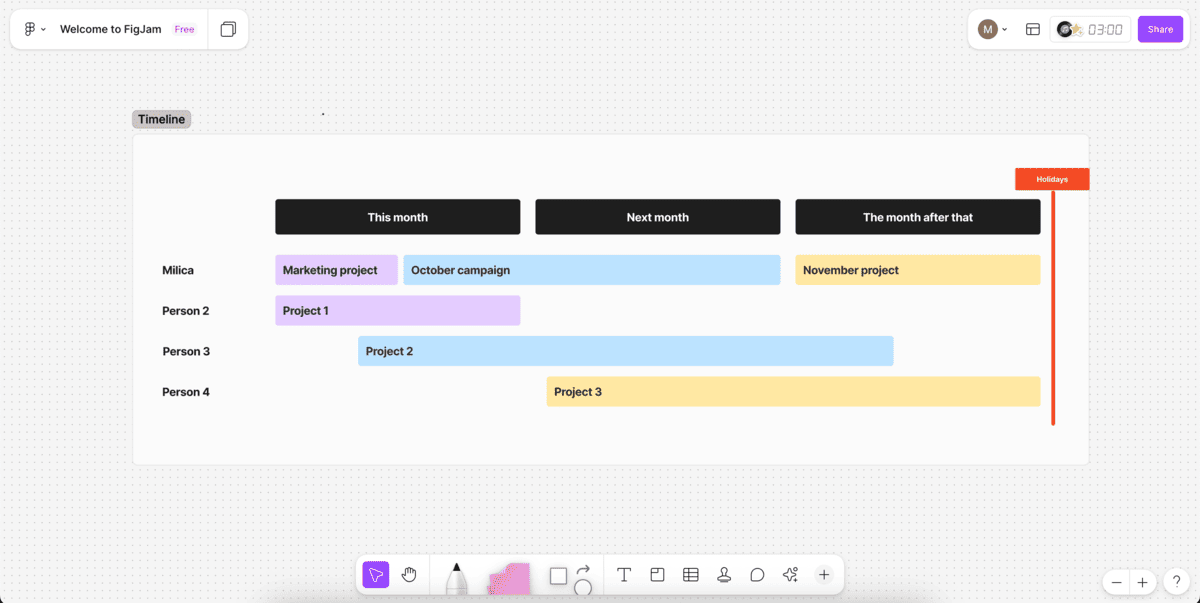Pick the Marker pen tool
Image resolution: width=1200 pixels, height=603 pixels.
(x=456, y=578)
